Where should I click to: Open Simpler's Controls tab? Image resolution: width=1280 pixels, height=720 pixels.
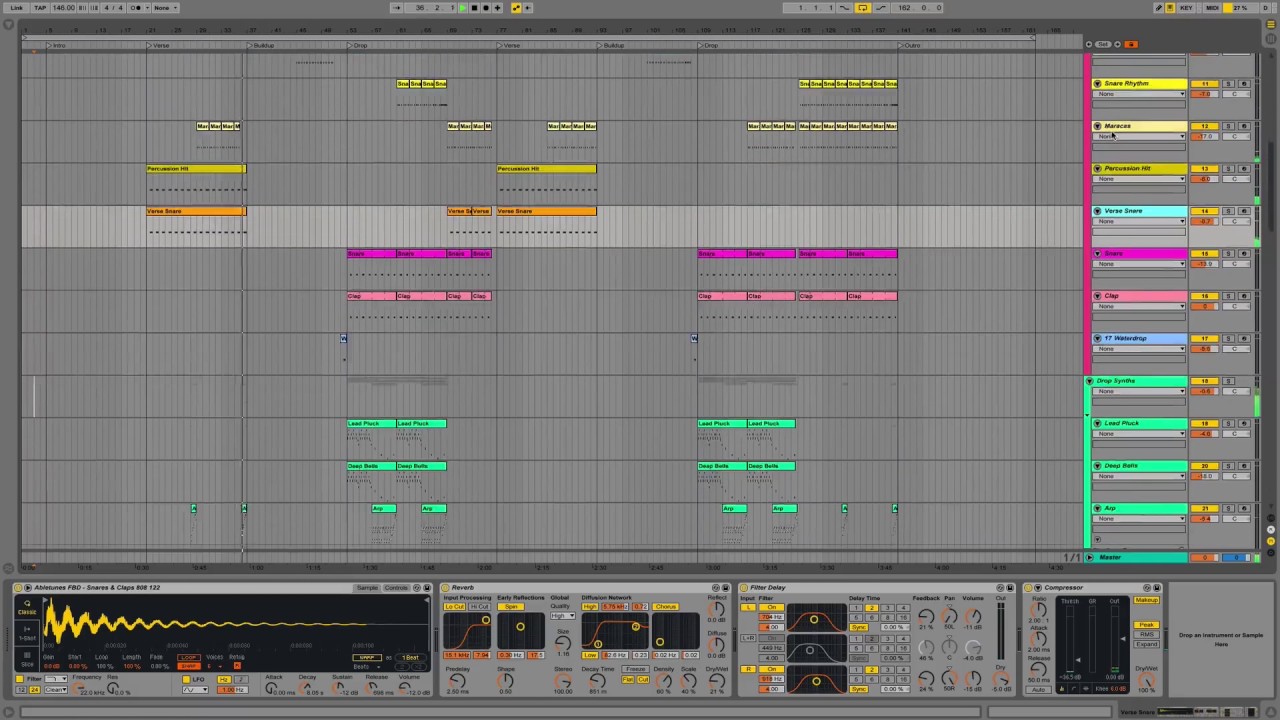(396, 587)
